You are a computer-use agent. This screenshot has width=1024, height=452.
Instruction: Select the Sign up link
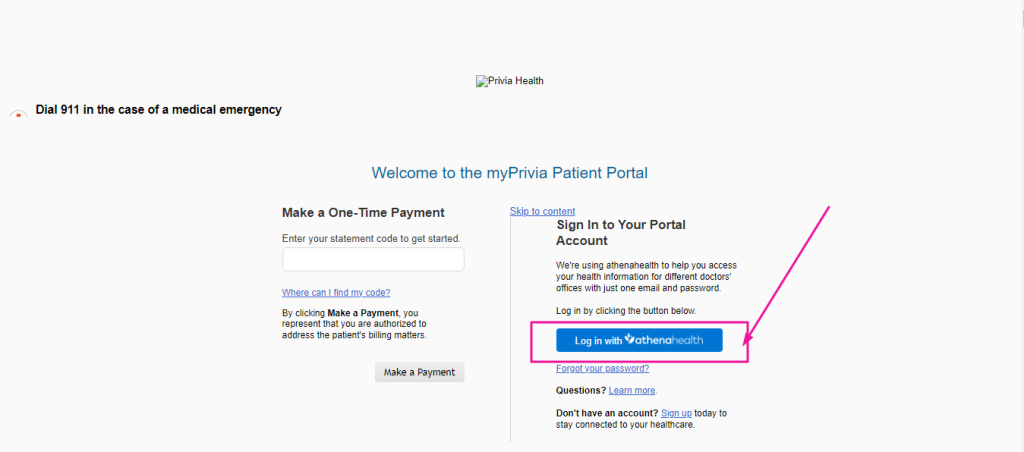click(x=676, y=413)
